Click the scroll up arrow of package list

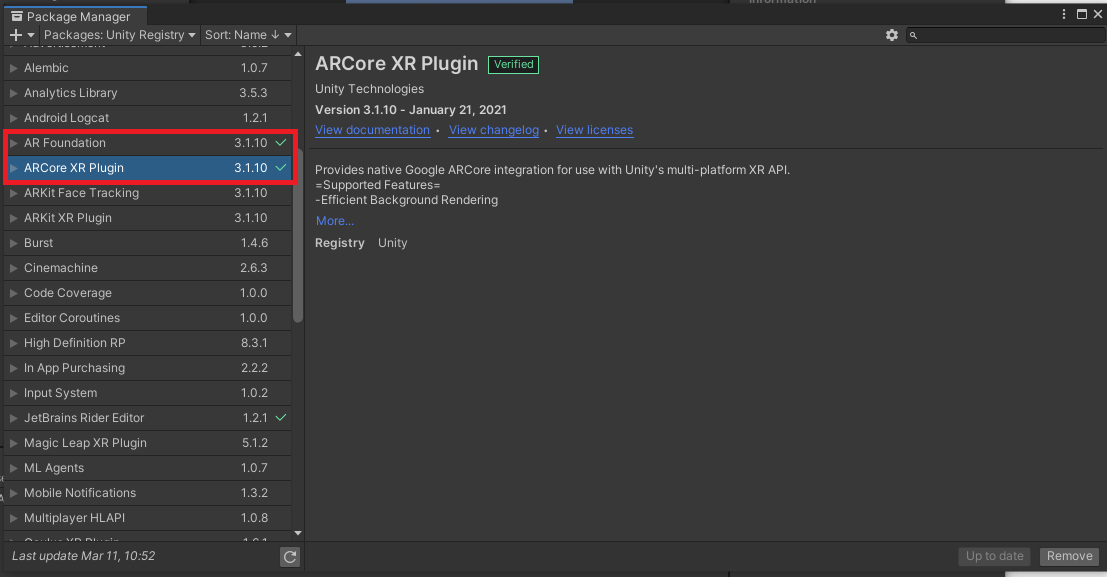pyautogui.click(x=298, y=54)
